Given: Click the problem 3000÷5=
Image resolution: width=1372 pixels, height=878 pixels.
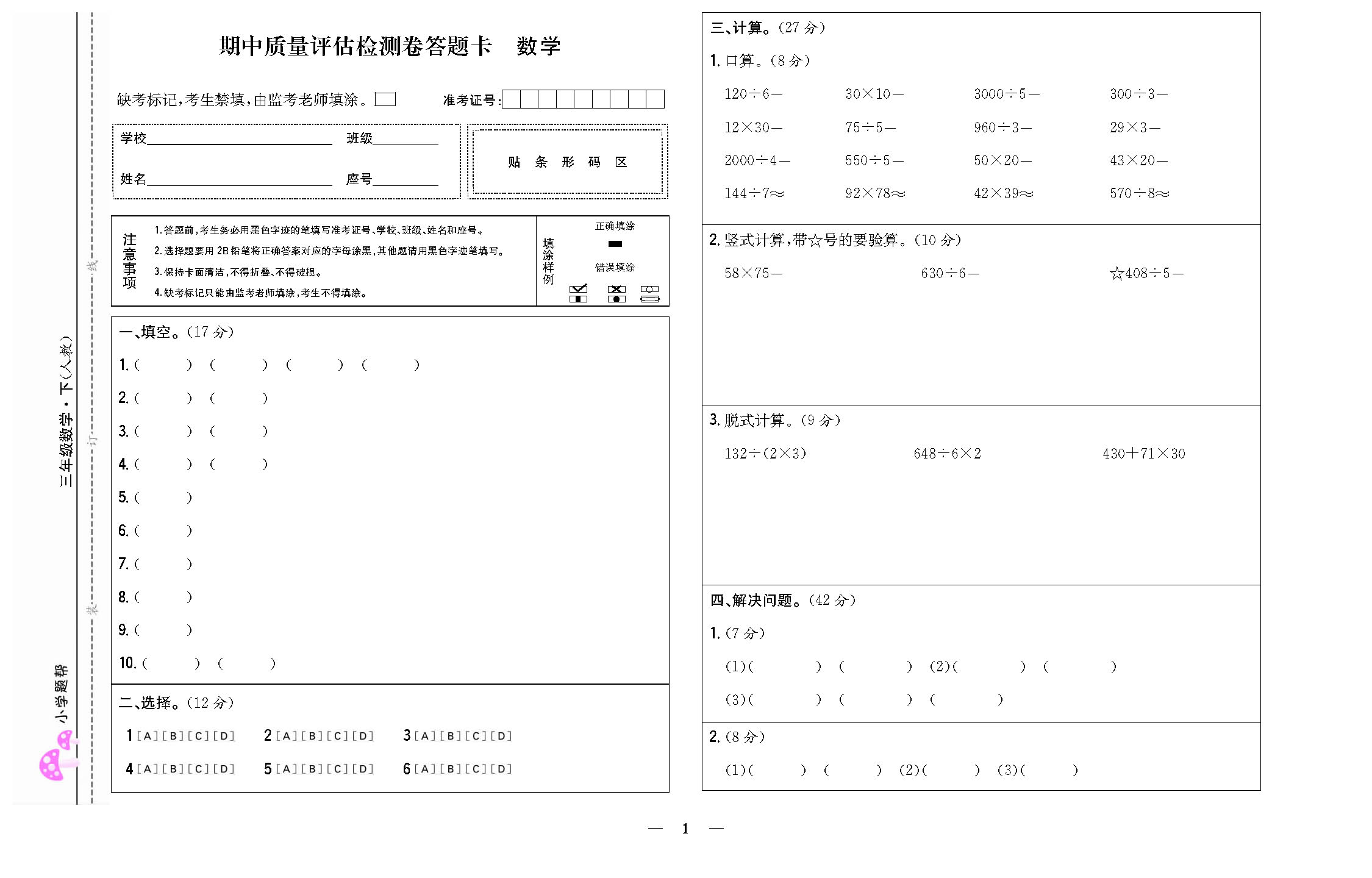Looking at the screenshot, I should (x=1007, y=94).
